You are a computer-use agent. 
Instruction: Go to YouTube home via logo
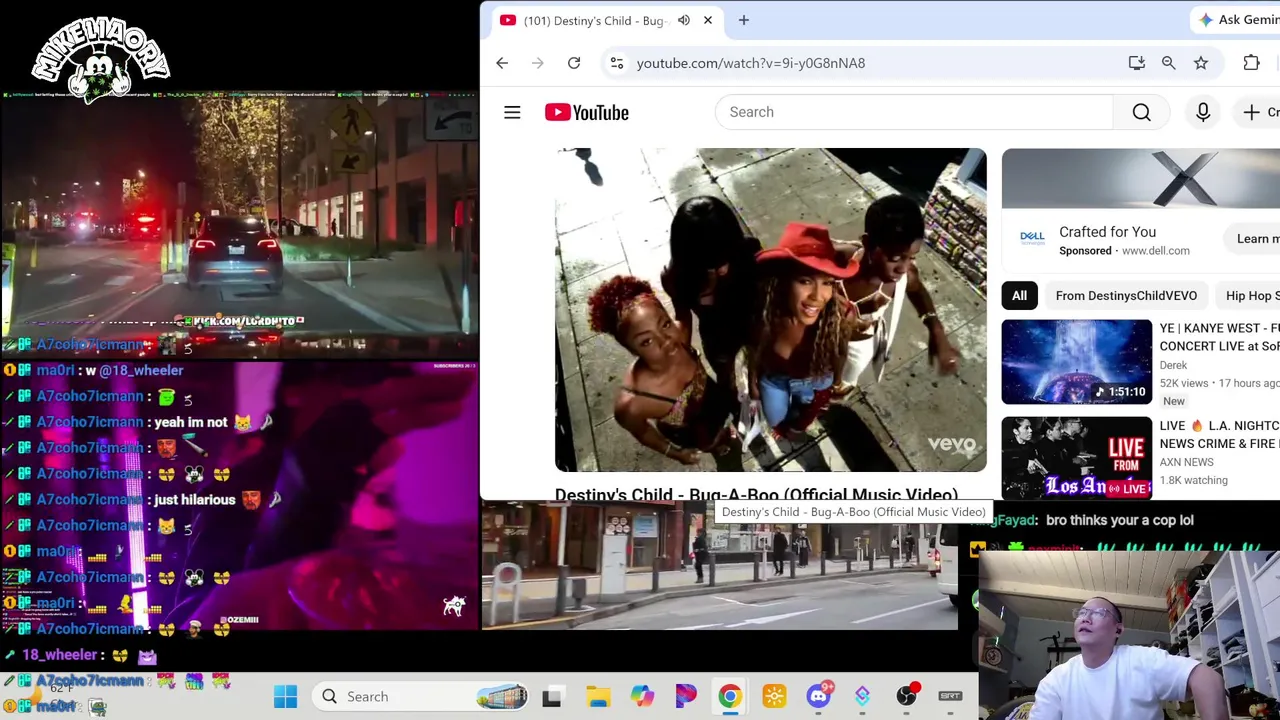587,112
